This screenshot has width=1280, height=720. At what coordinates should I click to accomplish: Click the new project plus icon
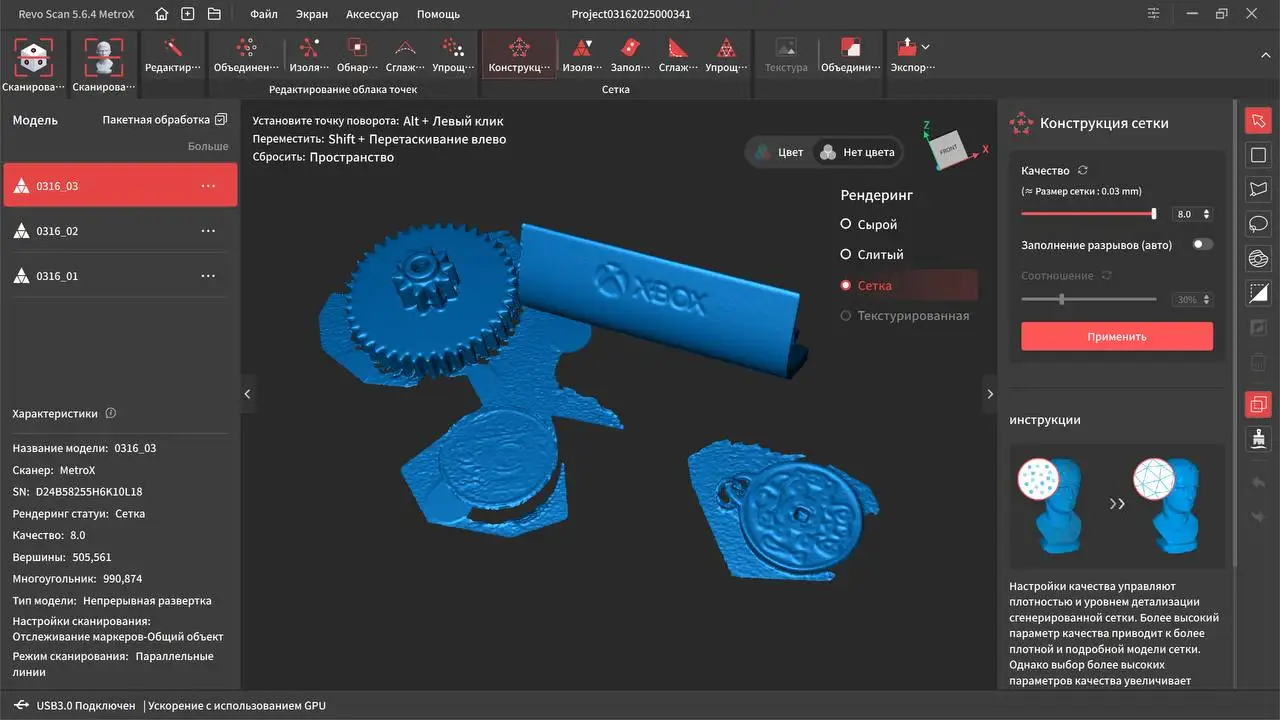coord(188,14)
